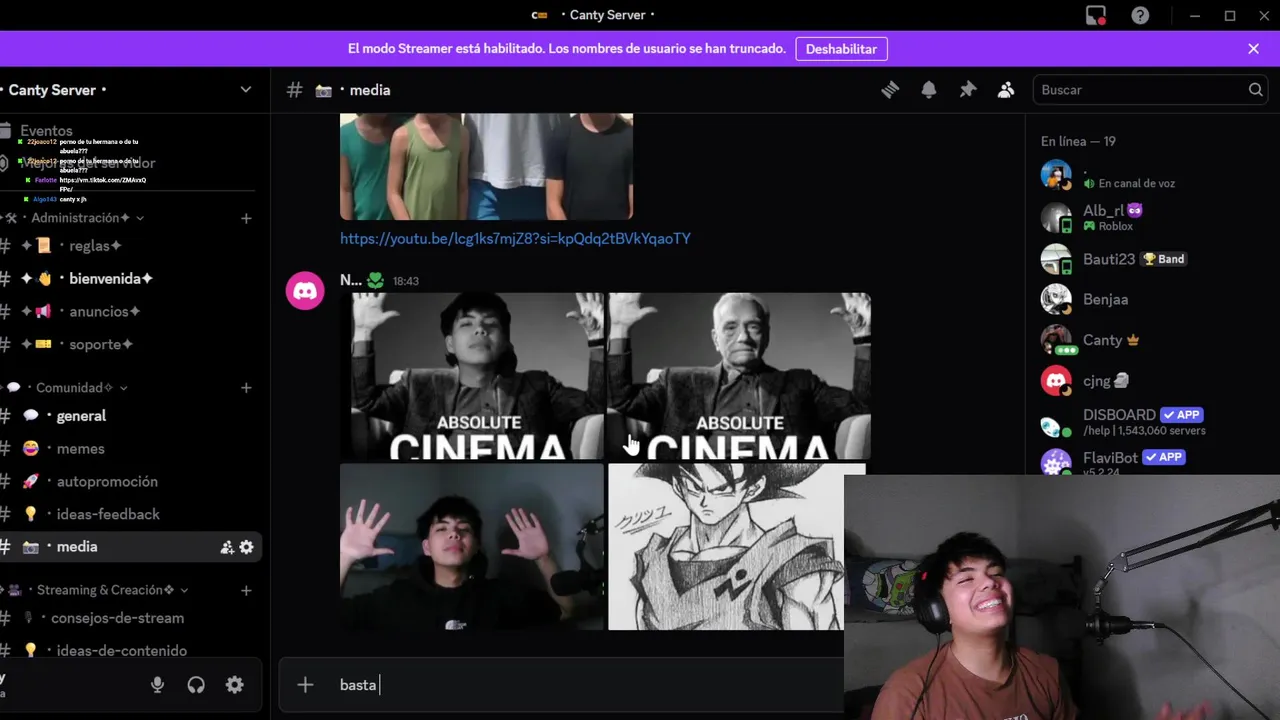The height and width of the screenshot is (720, 1280).
Task: Open the group photo image thumbnail
Action: [x=486, y=166]
